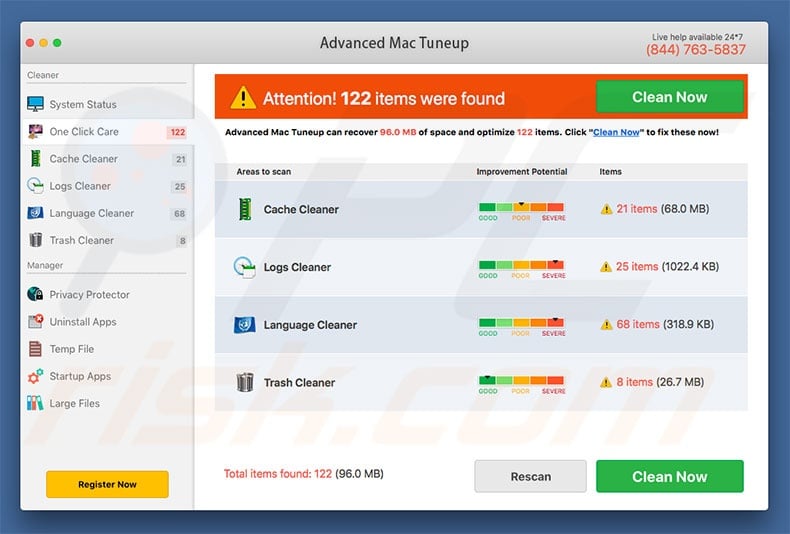790x534 pixels.
Task: Click warning icon beside 68 items
Action: [x=606, y=325]
